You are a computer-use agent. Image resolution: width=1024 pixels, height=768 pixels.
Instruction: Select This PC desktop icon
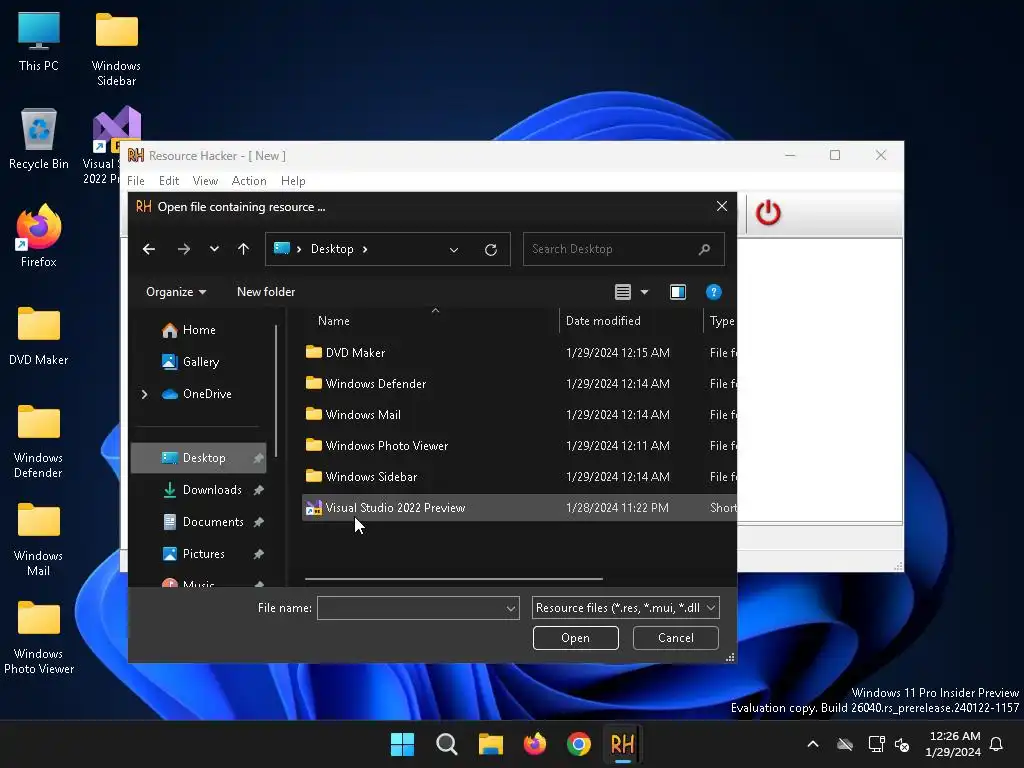[39, 40]
